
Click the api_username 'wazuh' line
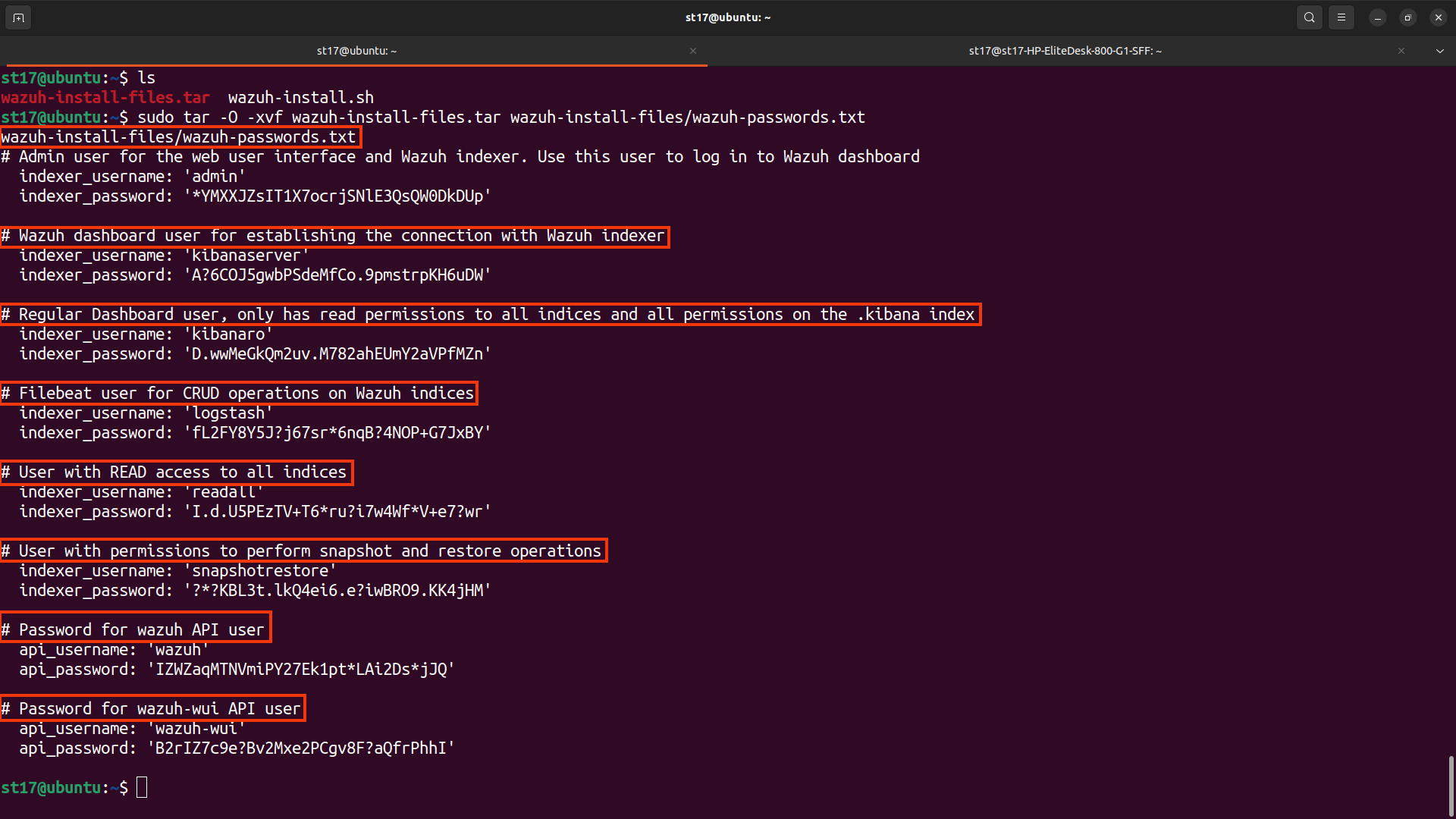coord(115,649)
